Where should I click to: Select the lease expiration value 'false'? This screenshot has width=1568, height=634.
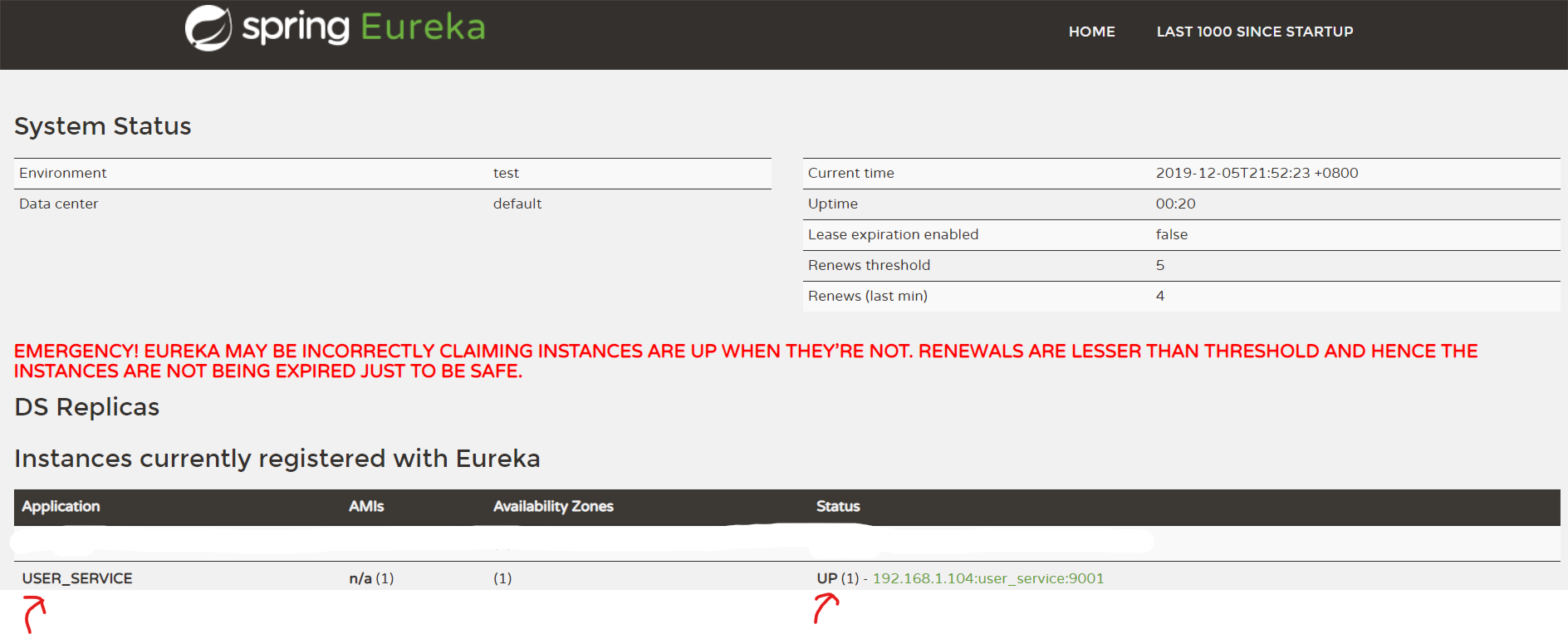(1172, 234)
